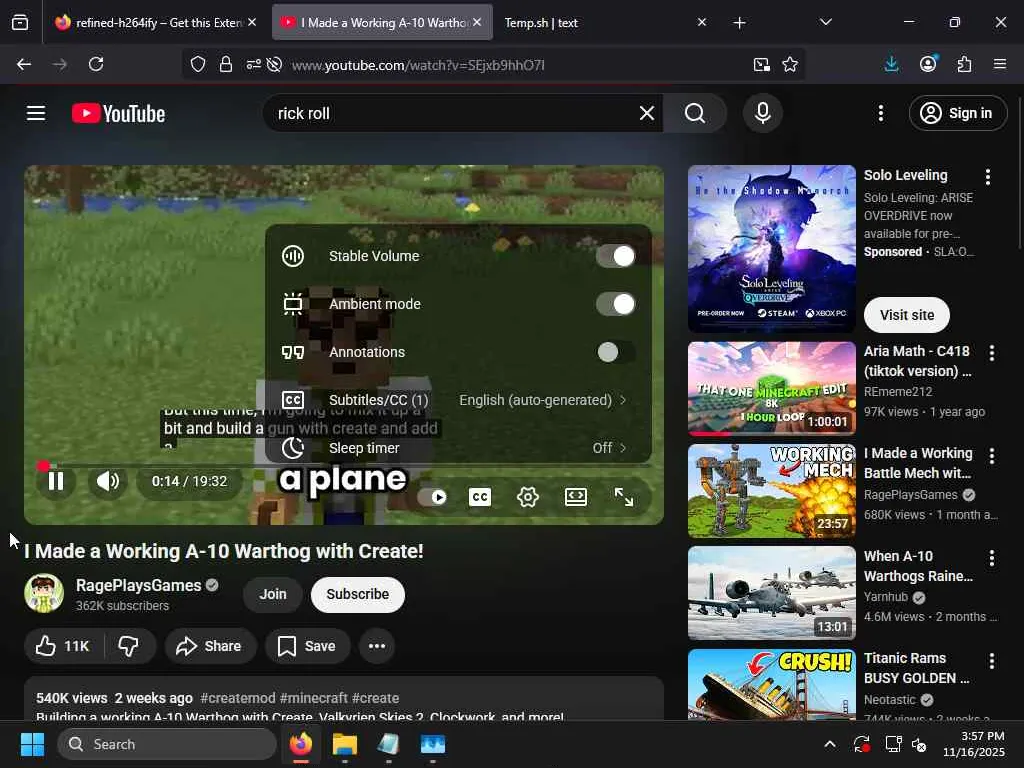Click the Windows taskbar Search box

[167, 744]
